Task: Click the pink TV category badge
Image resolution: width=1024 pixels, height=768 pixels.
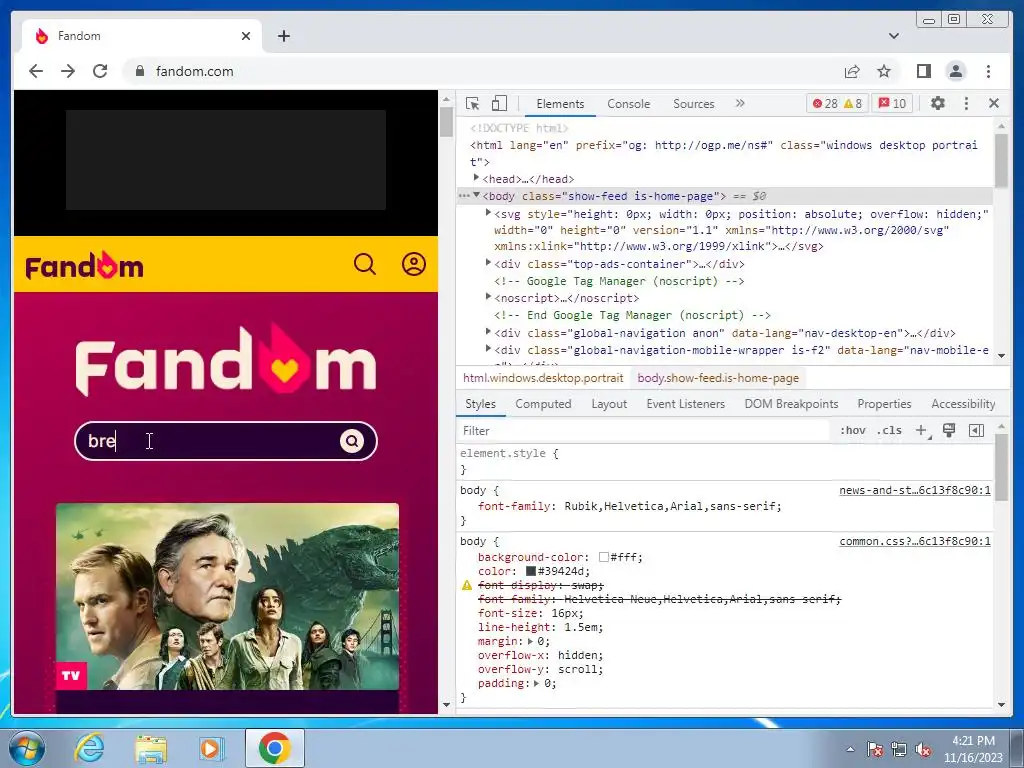Action: [x=71, y=676]
